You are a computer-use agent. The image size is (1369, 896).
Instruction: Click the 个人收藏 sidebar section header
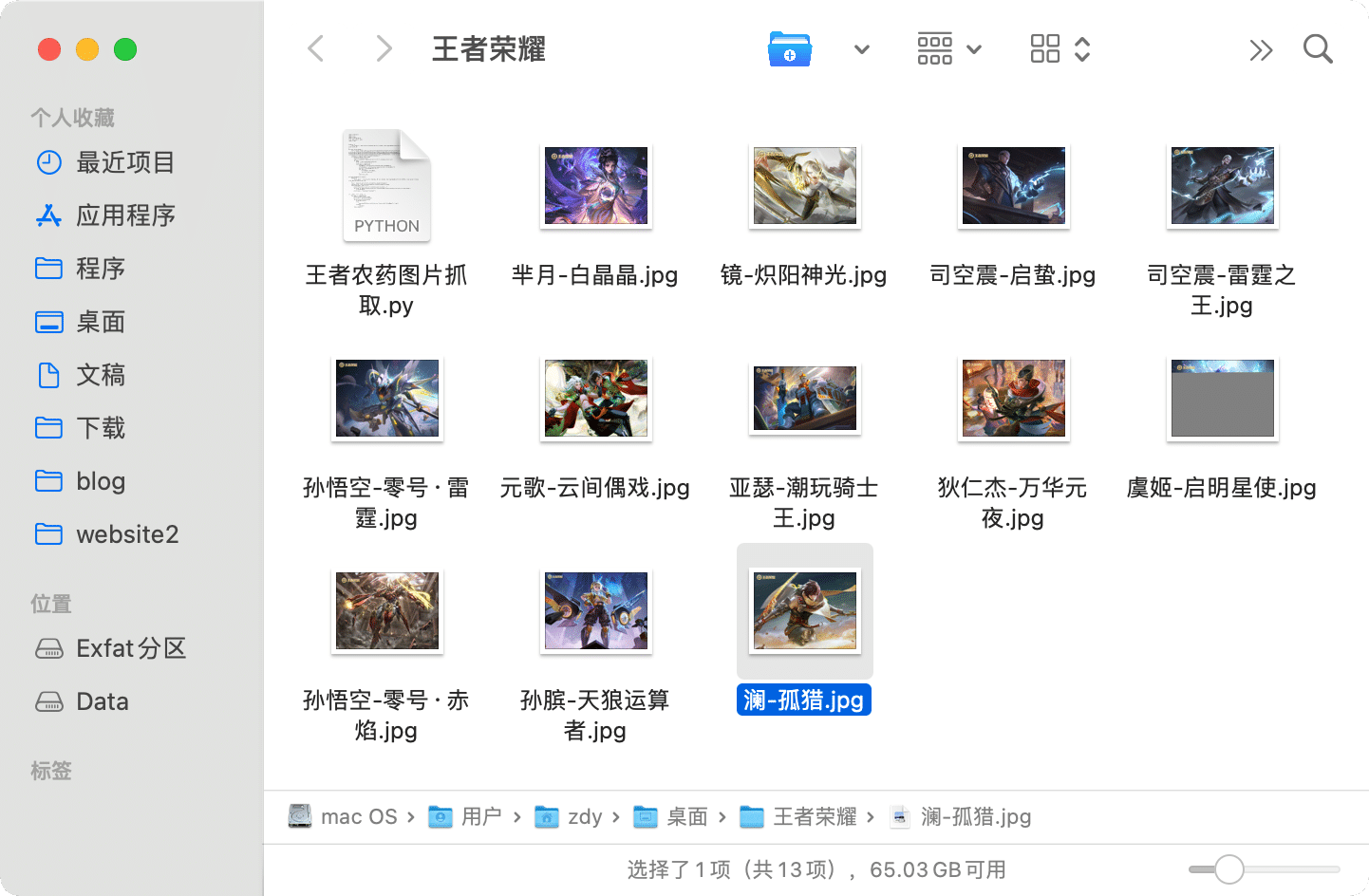(x=72, y=118)
